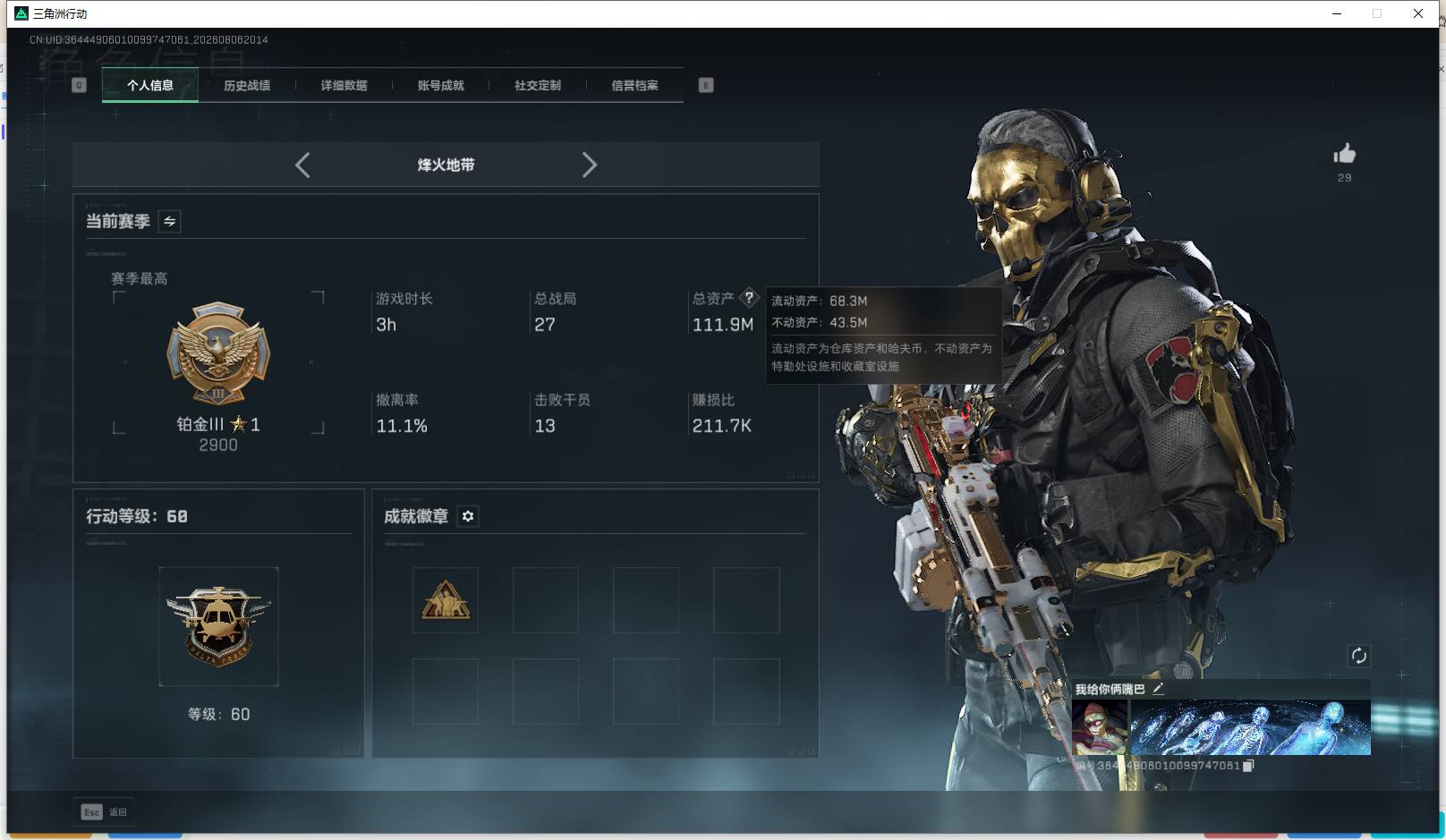Click the rank score 2900
The height and width of the screenshot is (840, 1446).
pyautogui.click(x=218, y=445)
